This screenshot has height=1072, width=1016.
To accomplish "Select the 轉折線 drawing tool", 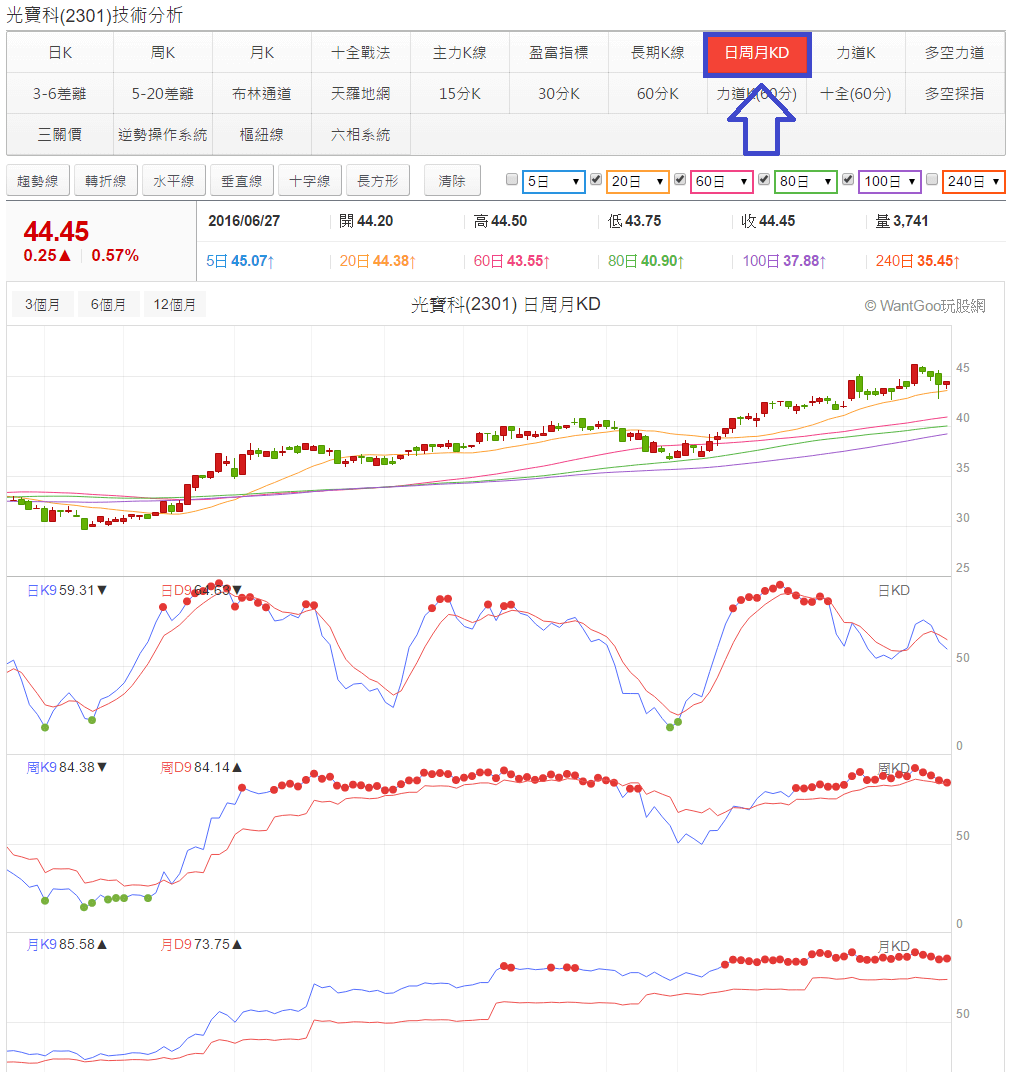I will [x=105, y=181].
